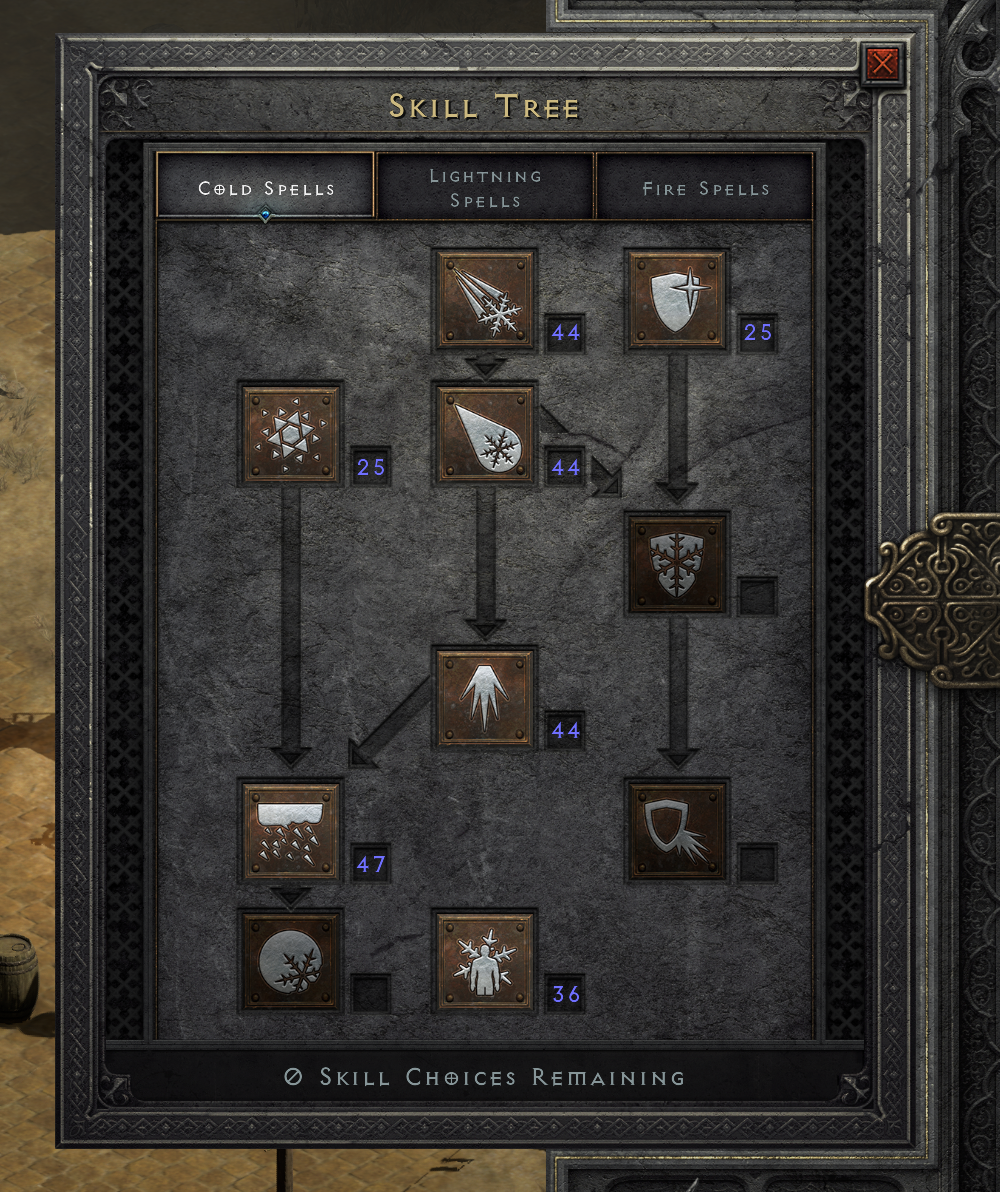Select the Ice Bolt skill icon

pyautogui.click(x=485, y=300)
